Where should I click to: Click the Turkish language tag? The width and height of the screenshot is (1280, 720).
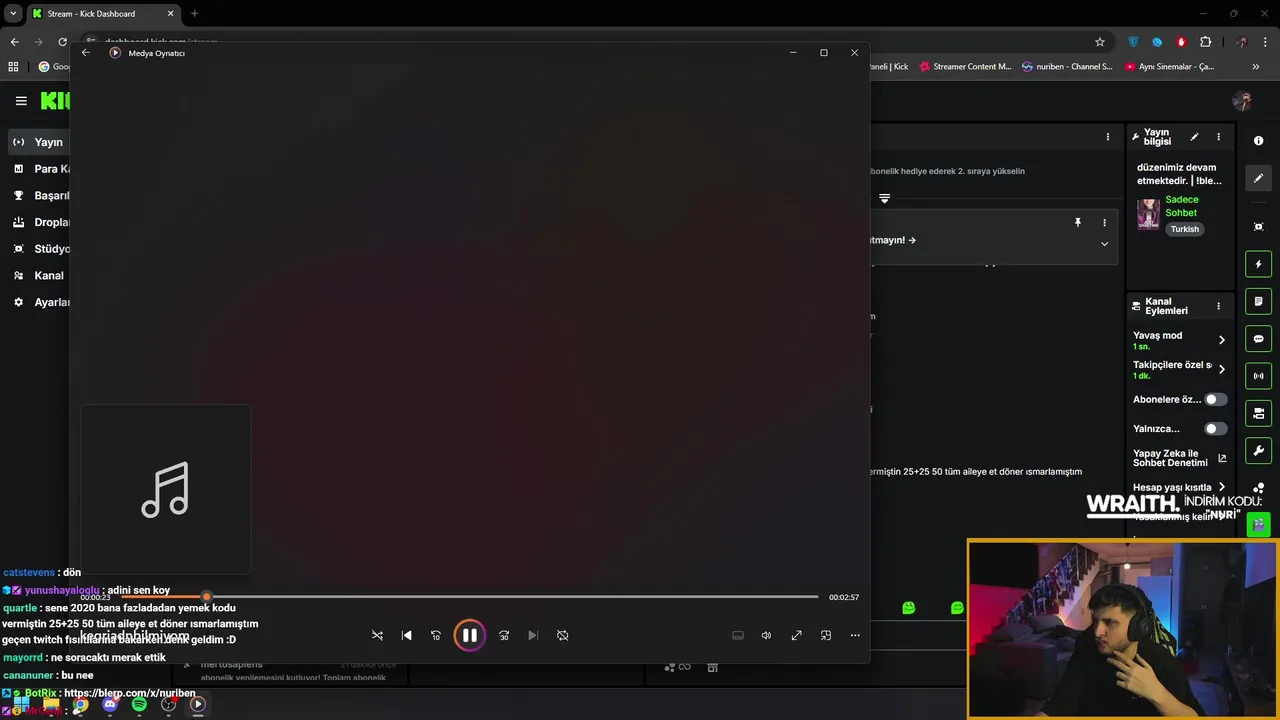click(x=1185, y=229)
